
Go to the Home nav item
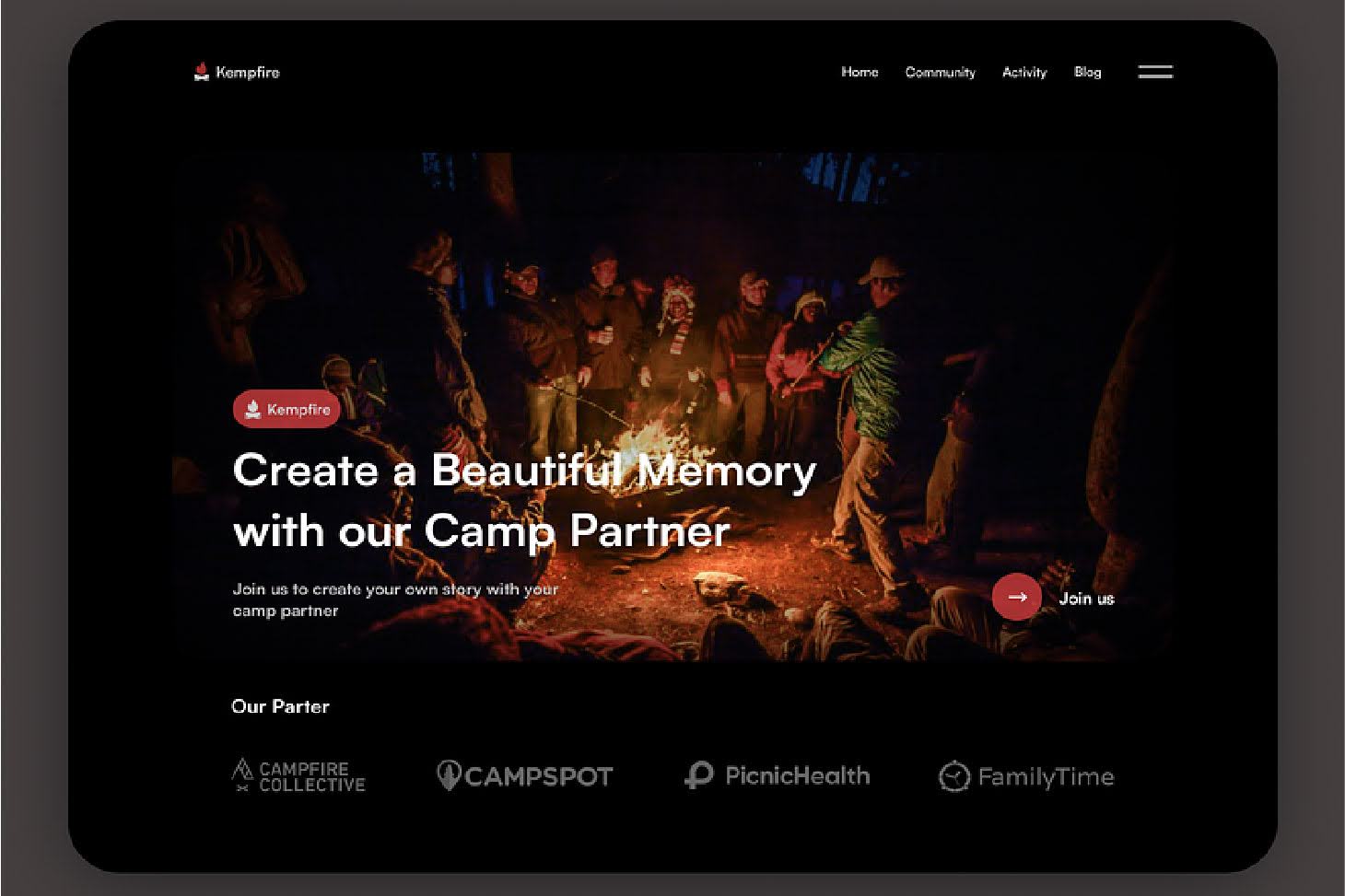coord(860,72)
